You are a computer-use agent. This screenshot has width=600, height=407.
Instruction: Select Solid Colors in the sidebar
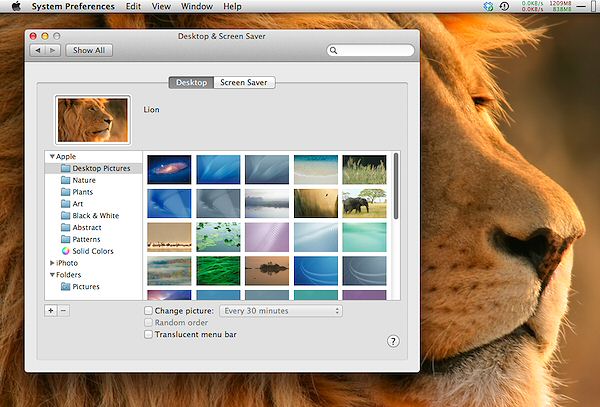point(94,251)
